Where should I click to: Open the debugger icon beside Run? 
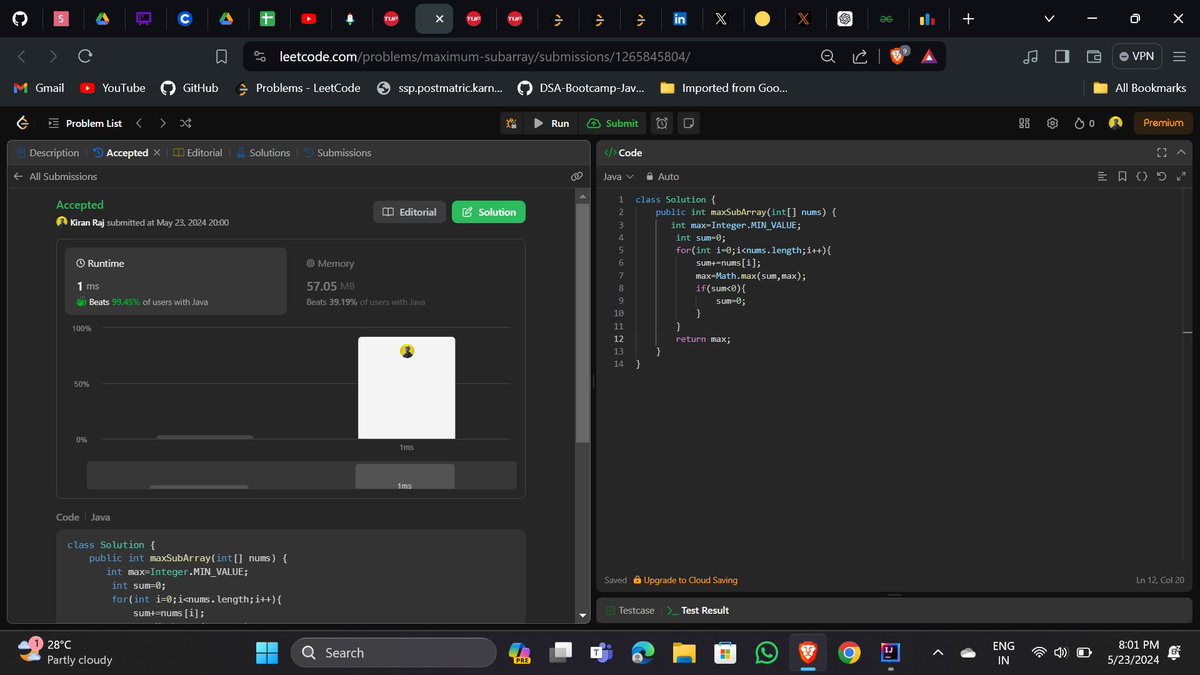coord(511,123)
